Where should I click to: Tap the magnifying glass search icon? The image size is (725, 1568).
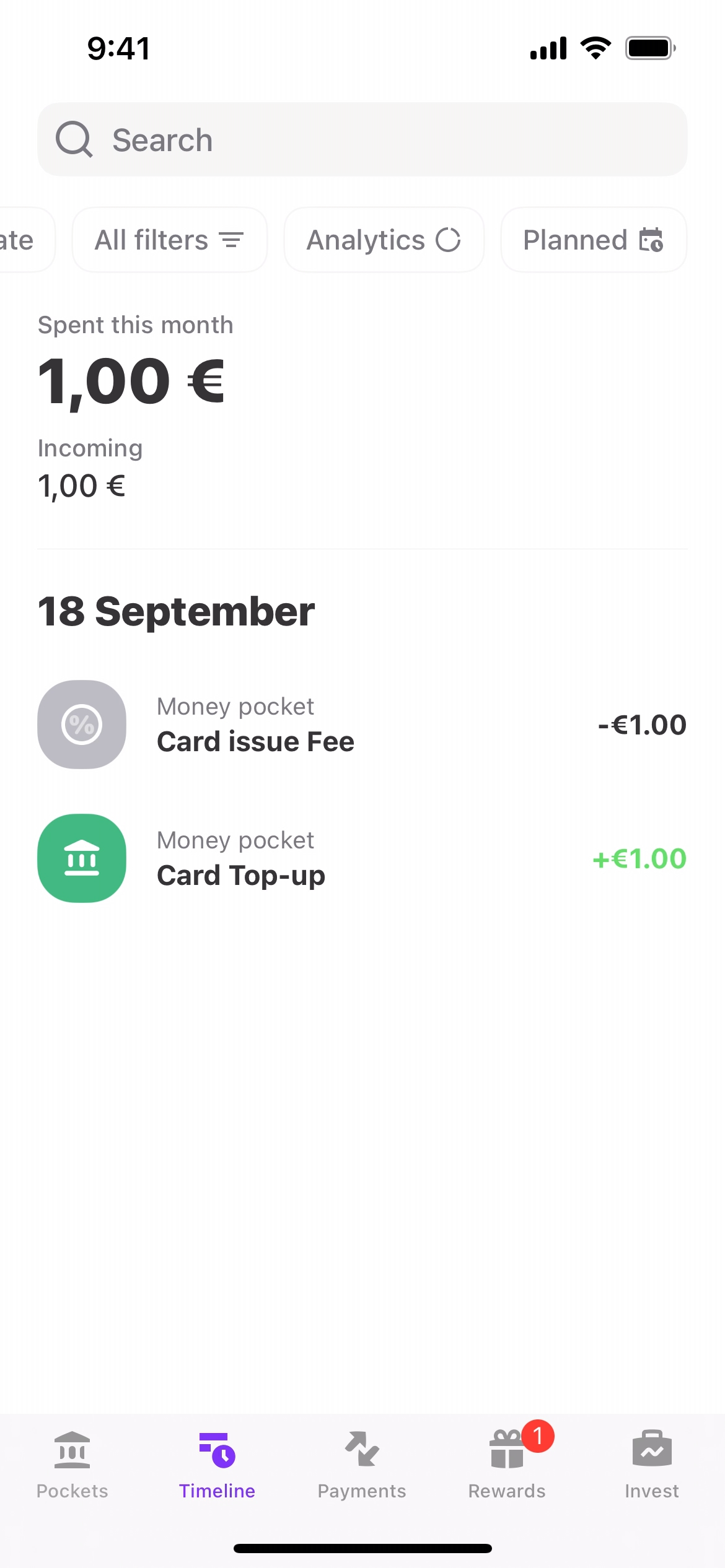(x=74, y=139)
